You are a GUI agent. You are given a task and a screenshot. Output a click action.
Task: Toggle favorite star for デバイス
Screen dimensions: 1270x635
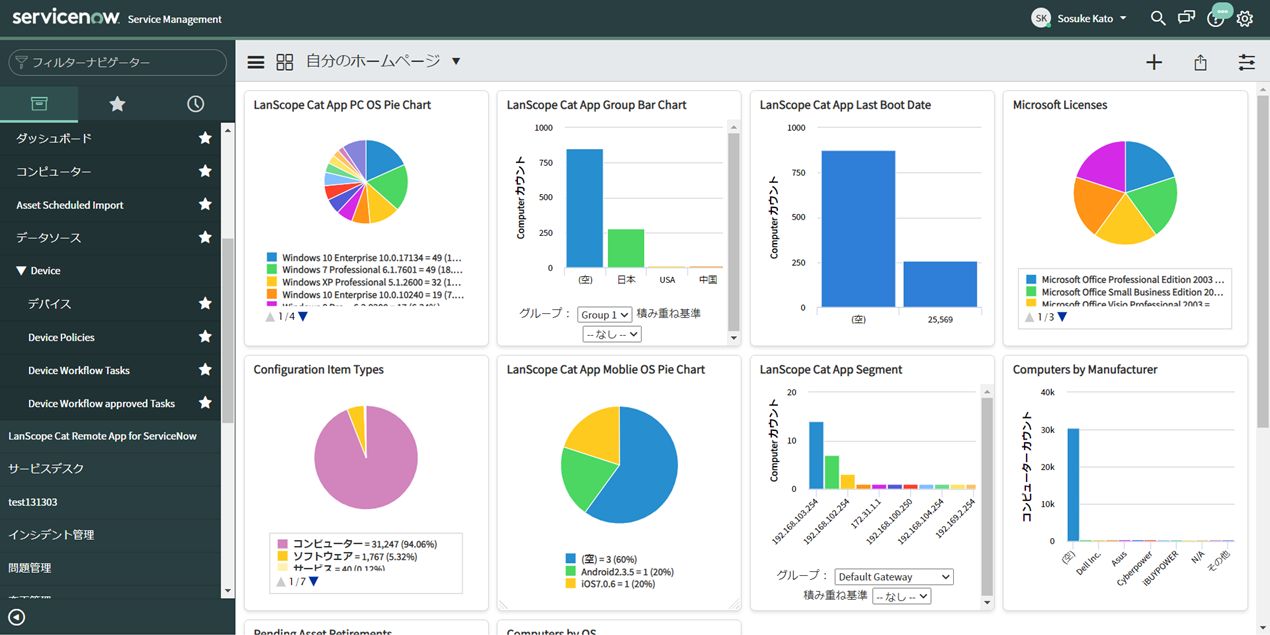click(205, 303)
